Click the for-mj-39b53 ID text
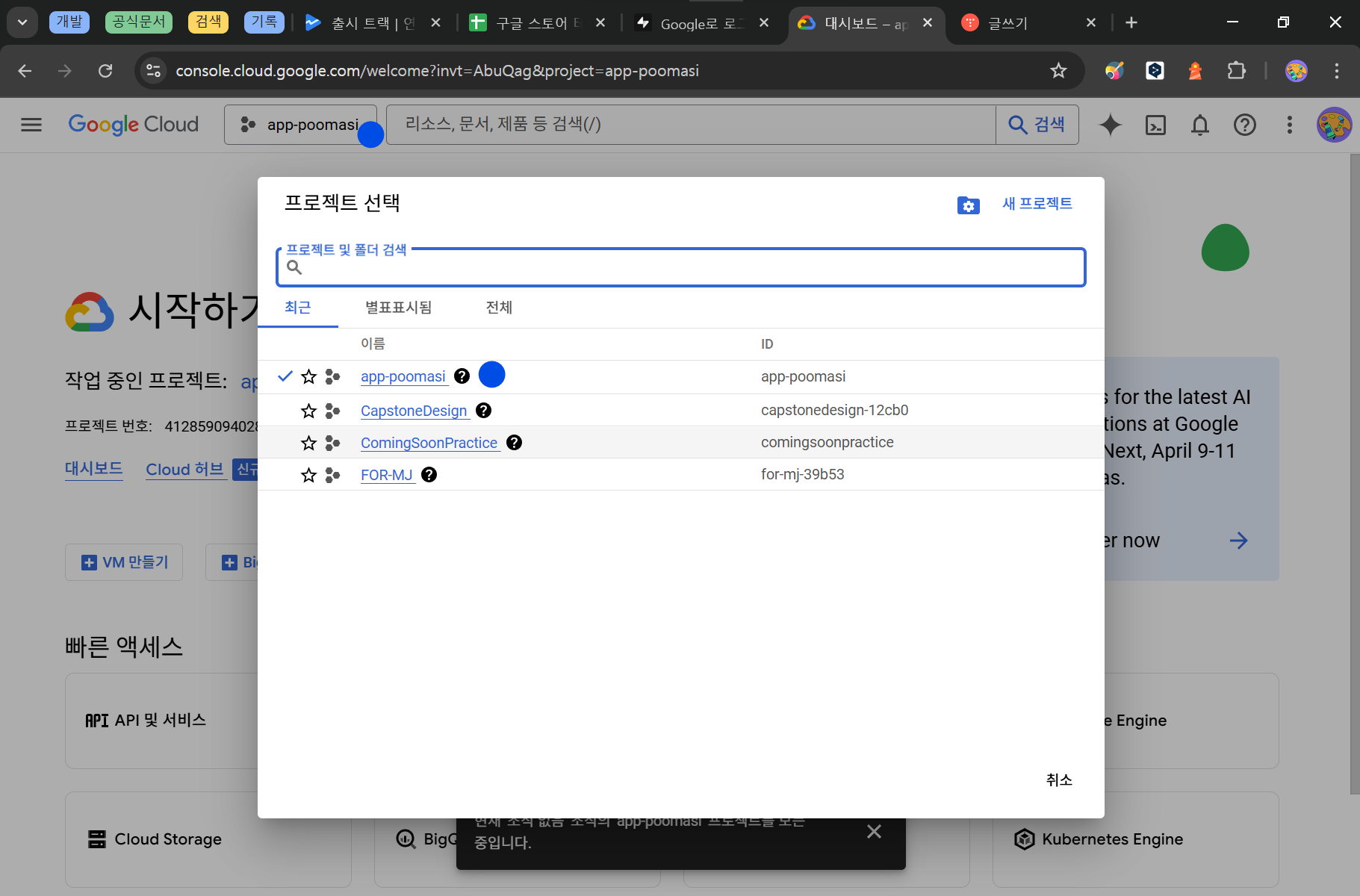Screen dimensions: 1360x896 803,474
